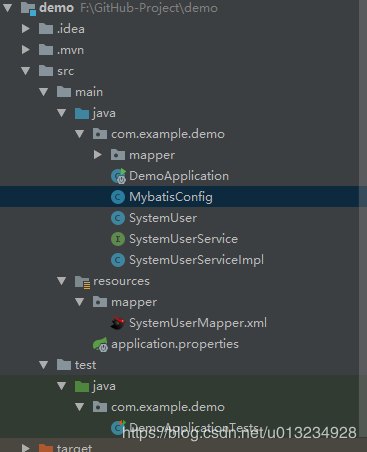Click the demo project module icon
Viewport: 367px width, 452px height.
[28, 8]
